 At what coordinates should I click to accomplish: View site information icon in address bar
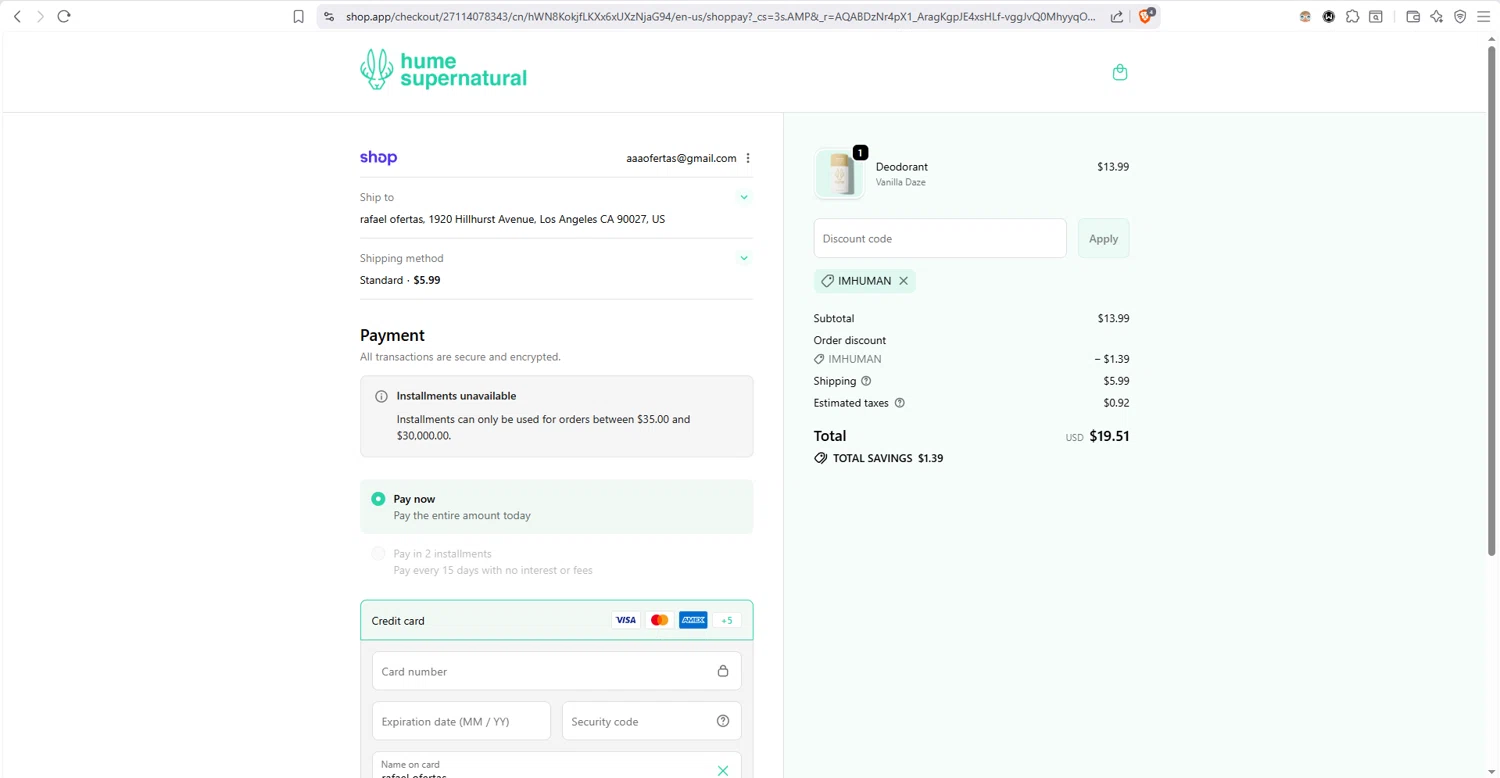click(329, 16)
